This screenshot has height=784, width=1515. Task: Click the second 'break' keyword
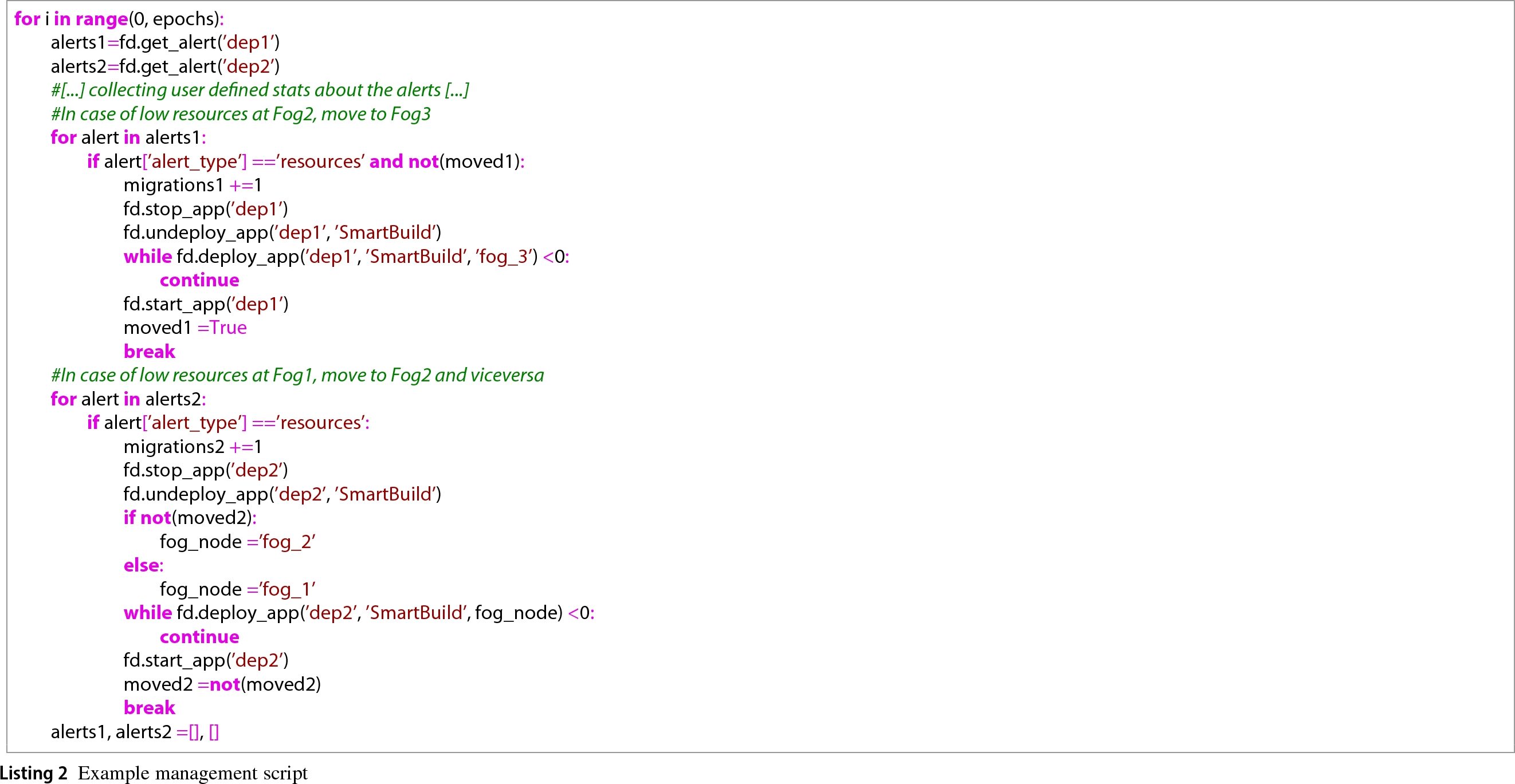[x=150, y=708]
